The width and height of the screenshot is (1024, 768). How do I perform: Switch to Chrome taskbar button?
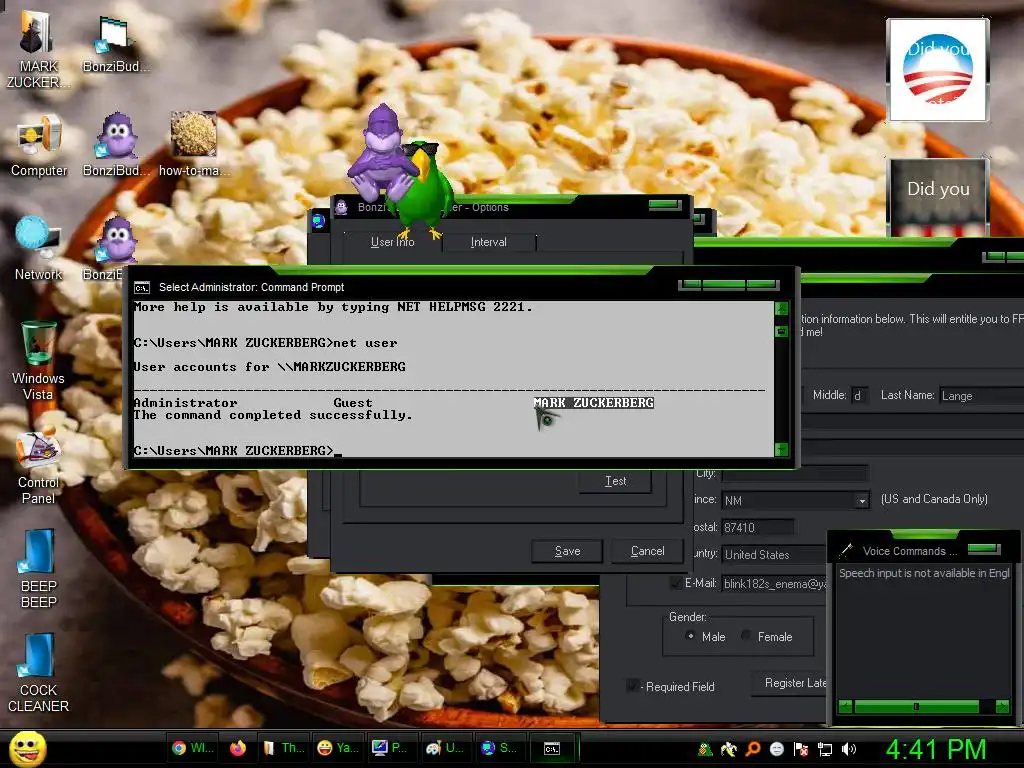tap(192, 748)
